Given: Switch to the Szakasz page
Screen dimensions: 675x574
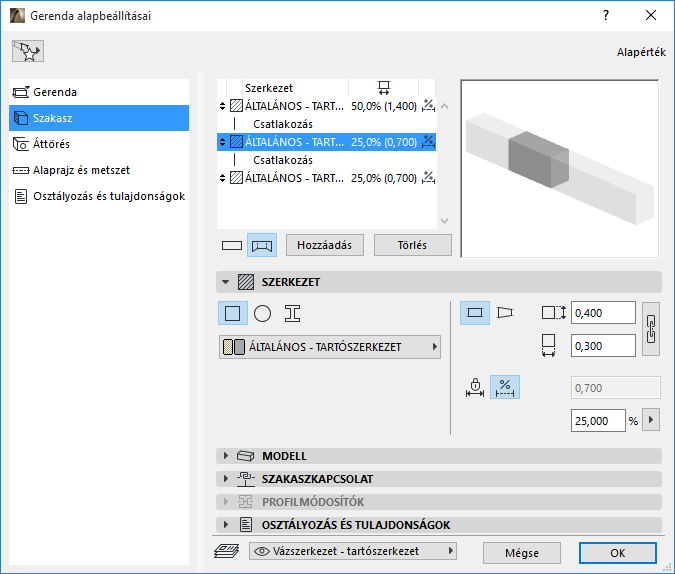Looking at the screenshot, I should (x=99, y=118).
